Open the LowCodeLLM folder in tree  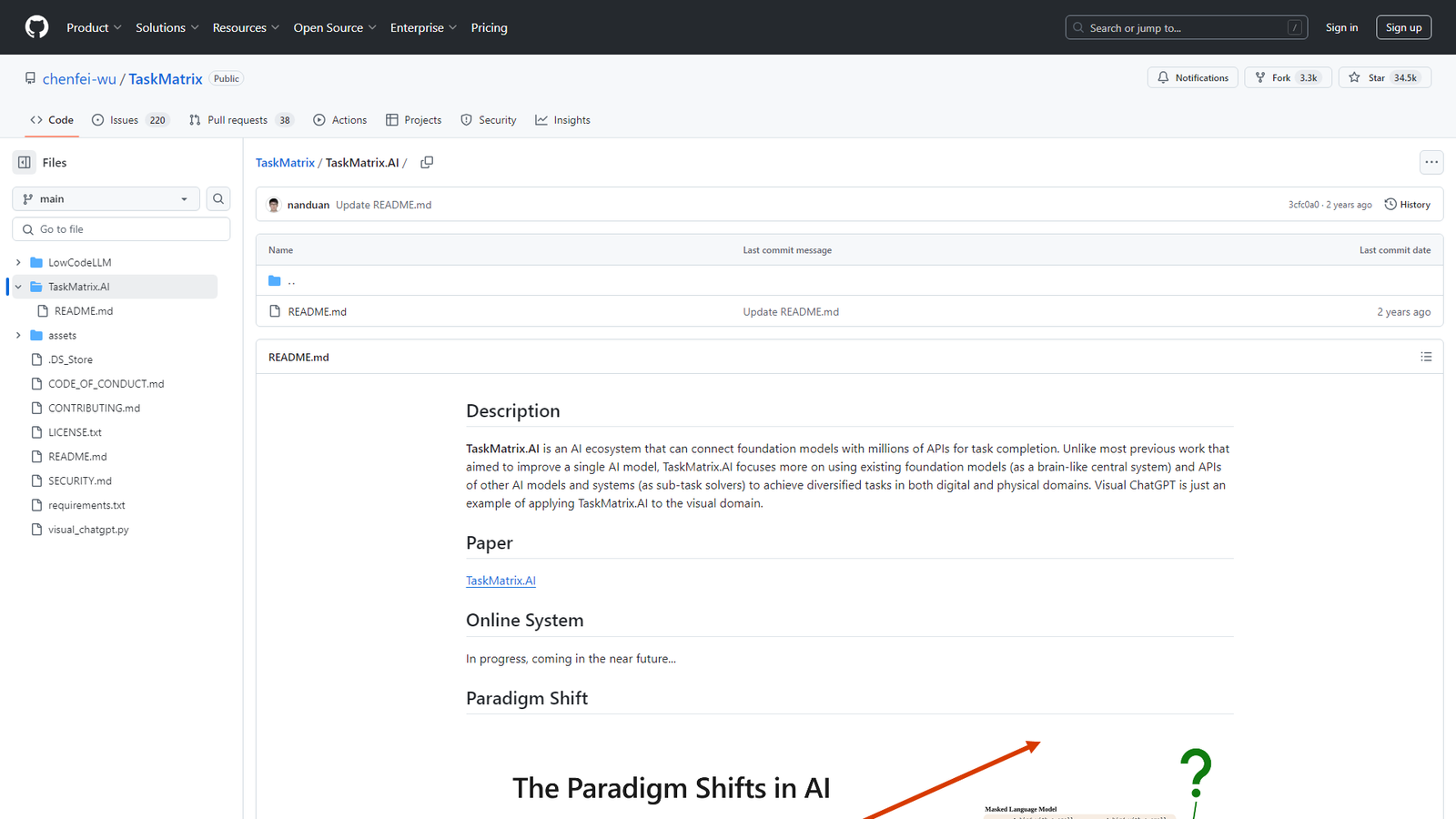point(80,262)
